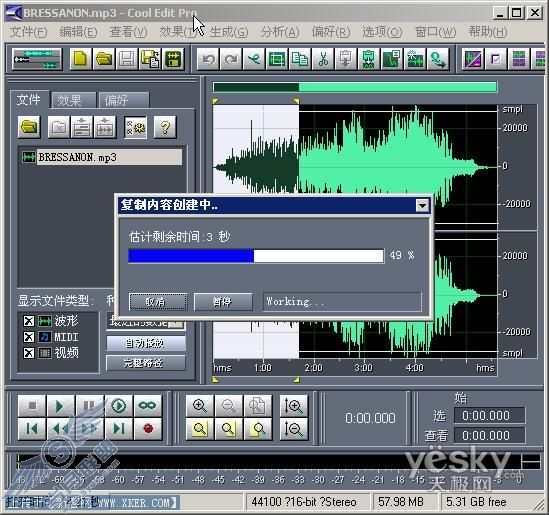Click the Undo arrow icon
Image resolution: width=549 pixels, height=515 pixels.
(x=208, y=59)
